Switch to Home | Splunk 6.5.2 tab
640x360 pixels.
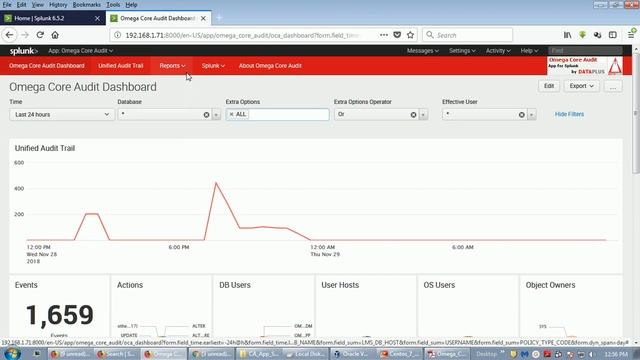[53, 18]
